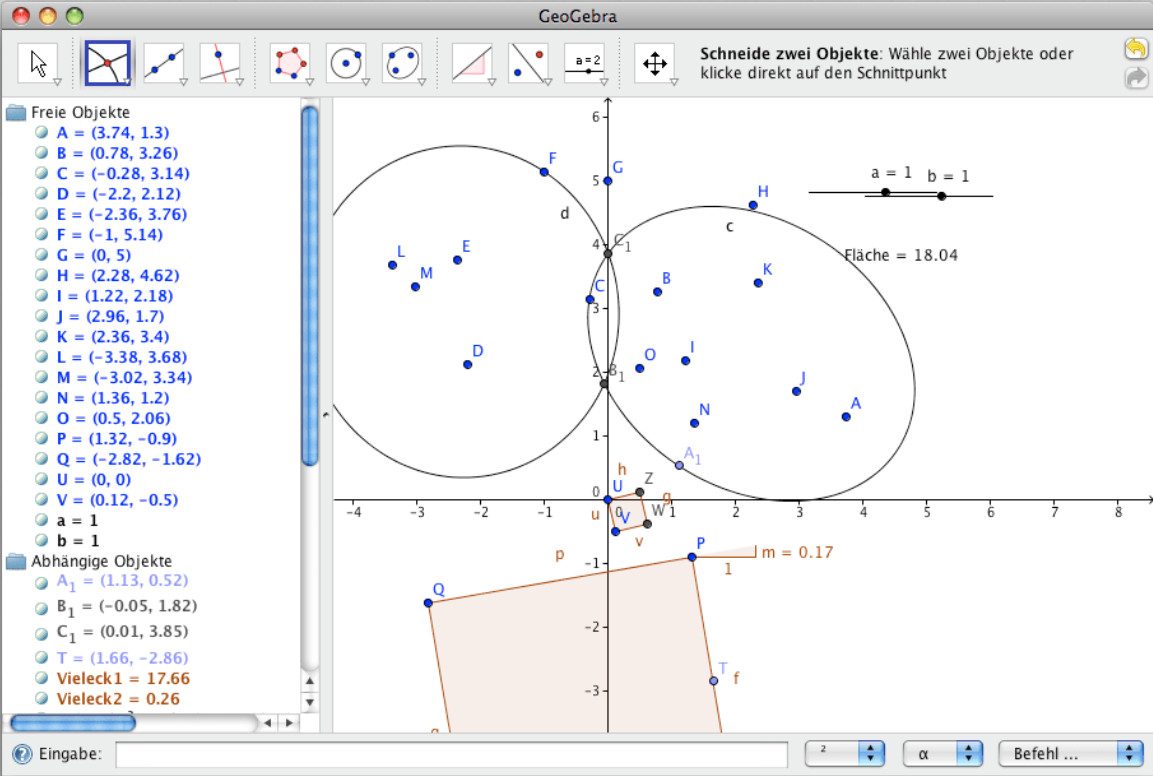
Task: Select the Ellipse conic tool
Action: pyautogui.click(x=402, y=61)
